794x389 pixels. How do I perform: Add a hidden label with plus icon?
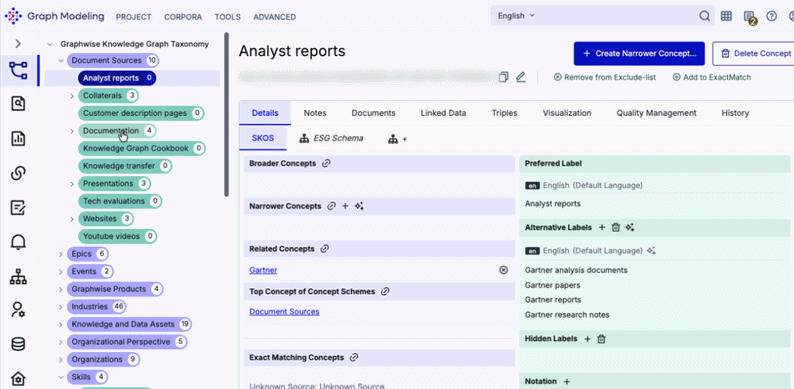click(x=587, y=339)
